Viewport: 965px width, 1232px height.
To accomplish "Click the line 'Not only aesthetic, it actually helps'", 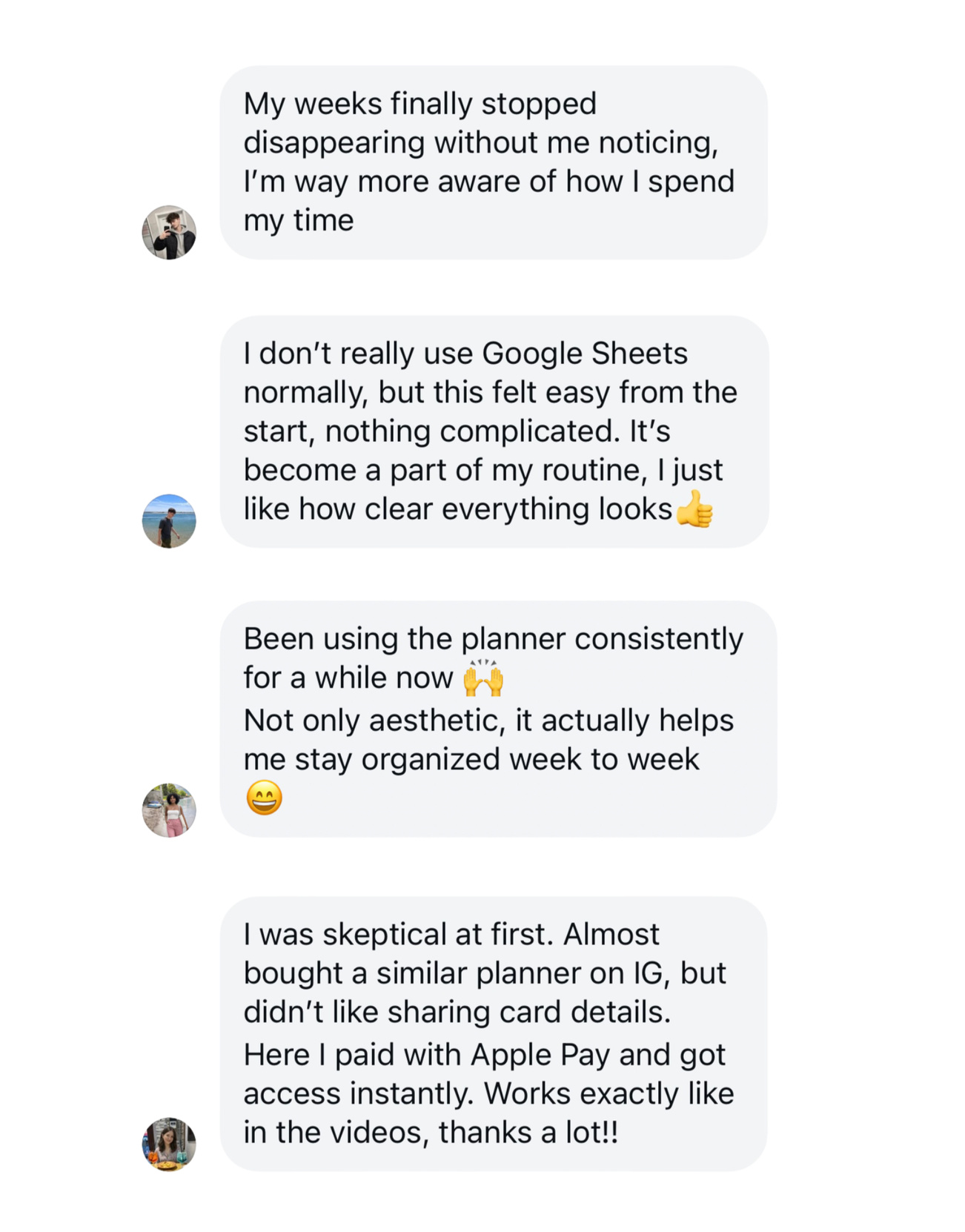I will 488,721.
